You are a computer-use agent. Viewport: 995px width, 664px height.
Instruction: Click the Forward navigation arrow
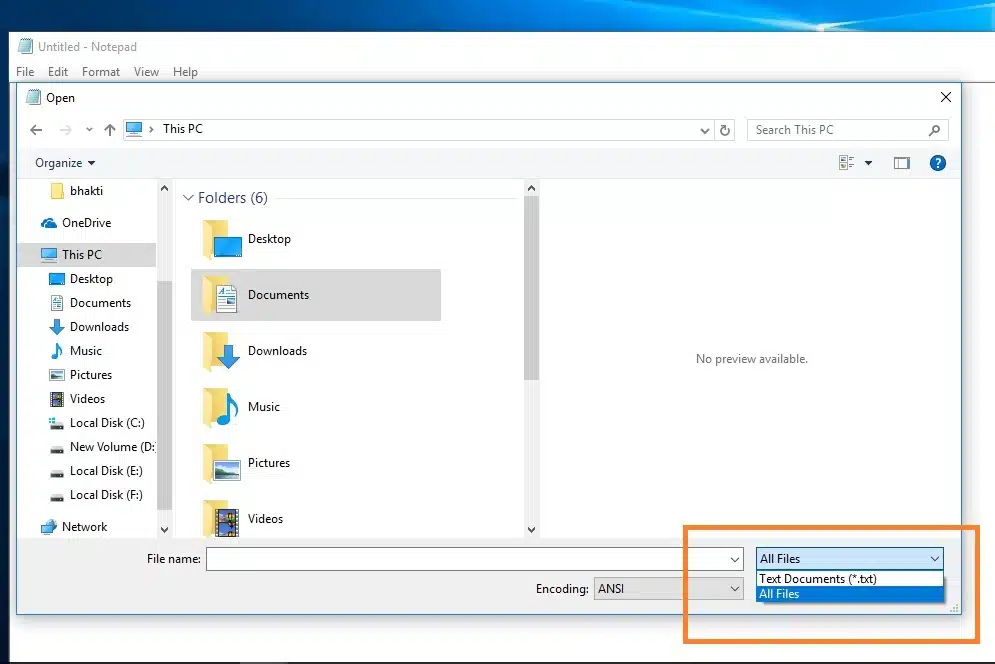click(x=65, y=130)
